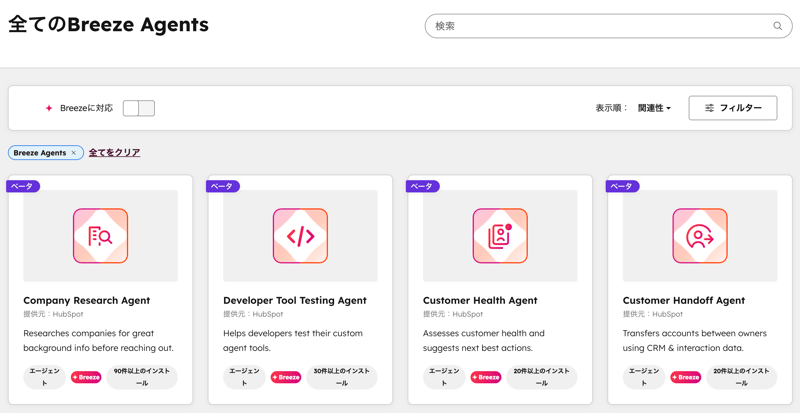Click inside the 検索 search field
This screenshot has width=800, height=413.
tap(600, 26)
